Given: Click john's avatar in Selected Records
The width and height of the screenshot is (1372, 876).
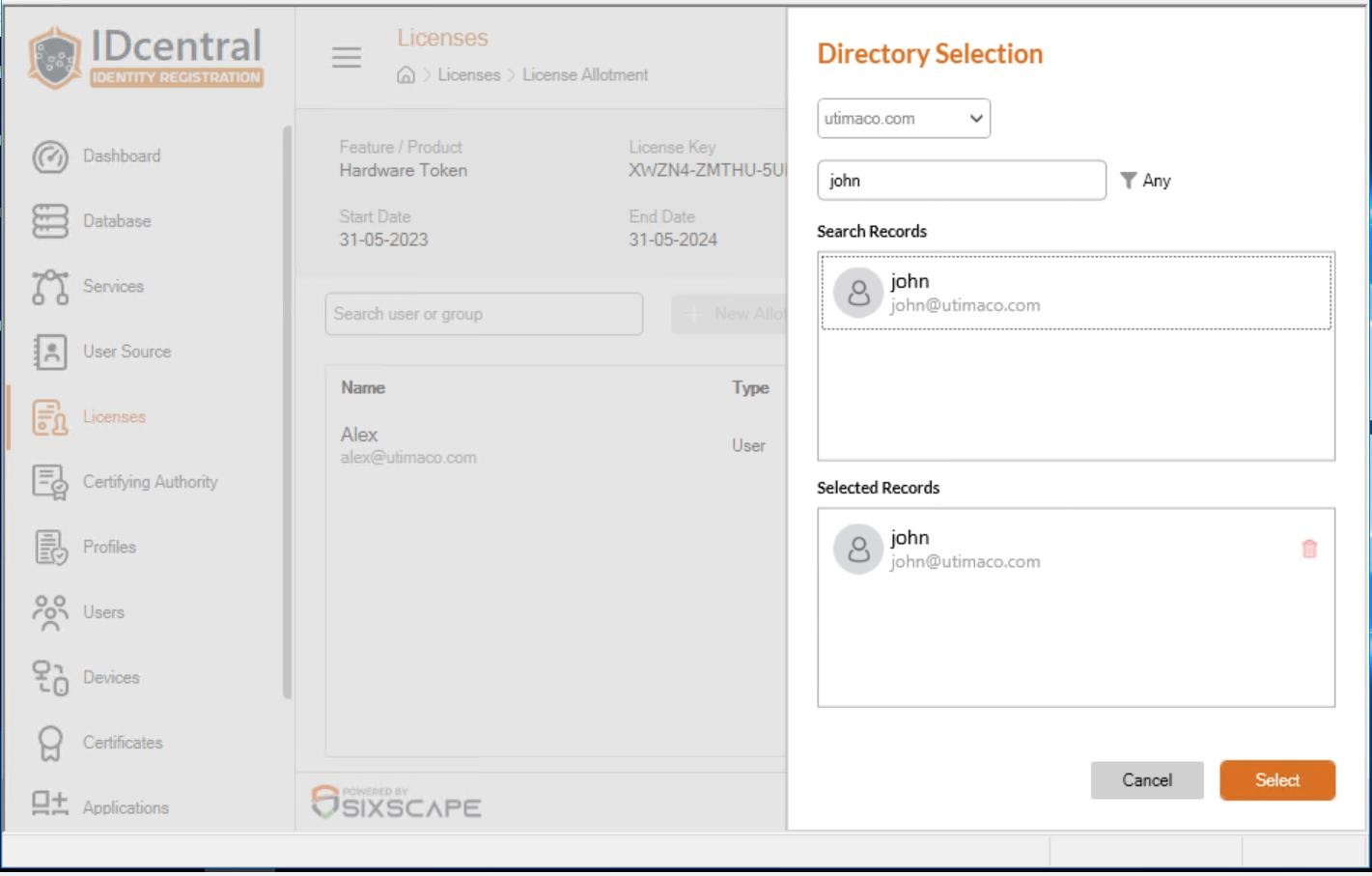Looking at the screenshot, I should tap(858, 550).
